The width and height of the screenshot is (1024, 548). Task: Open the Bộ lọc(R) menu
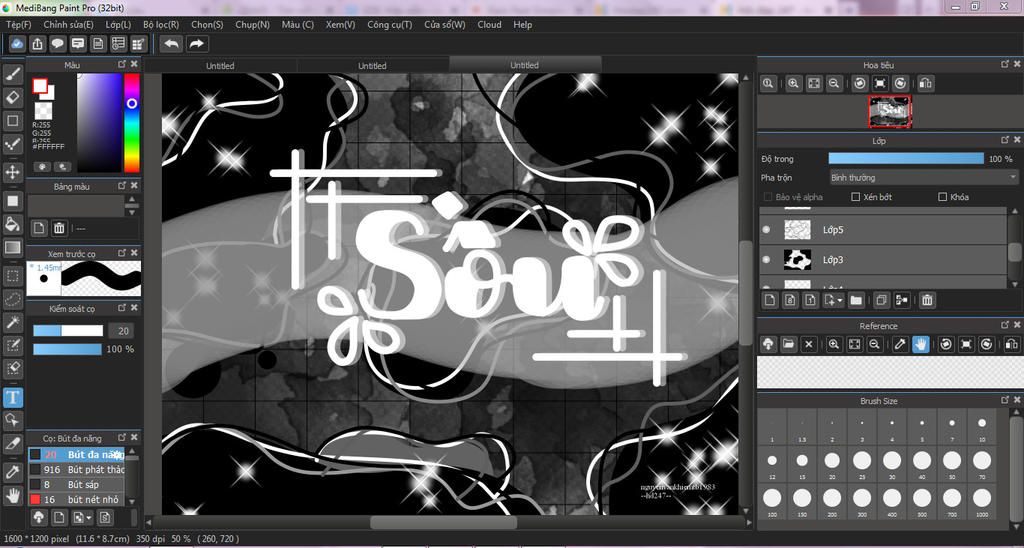pos(161,25)
